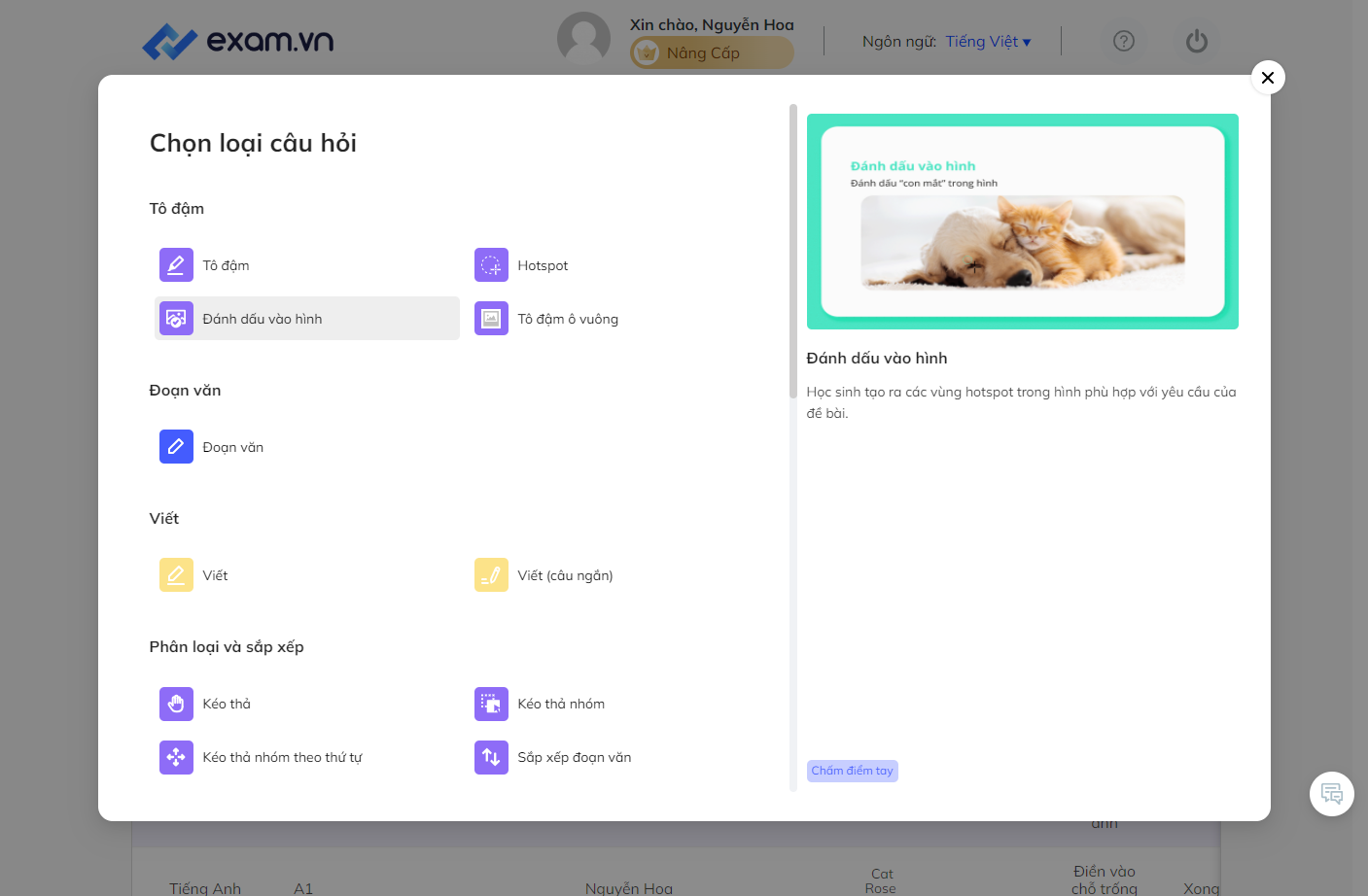
Task: Click the 'Chọn loại câu hỏi' heading
Action: (253, 143)
